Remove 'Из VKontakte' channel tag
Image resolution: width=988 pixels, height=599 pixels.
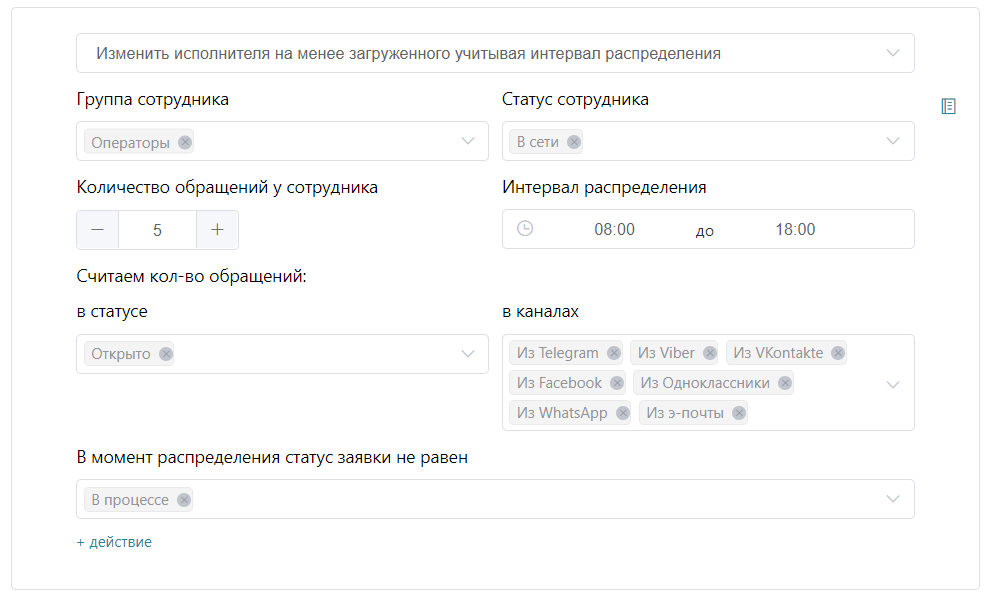[838, 353]
